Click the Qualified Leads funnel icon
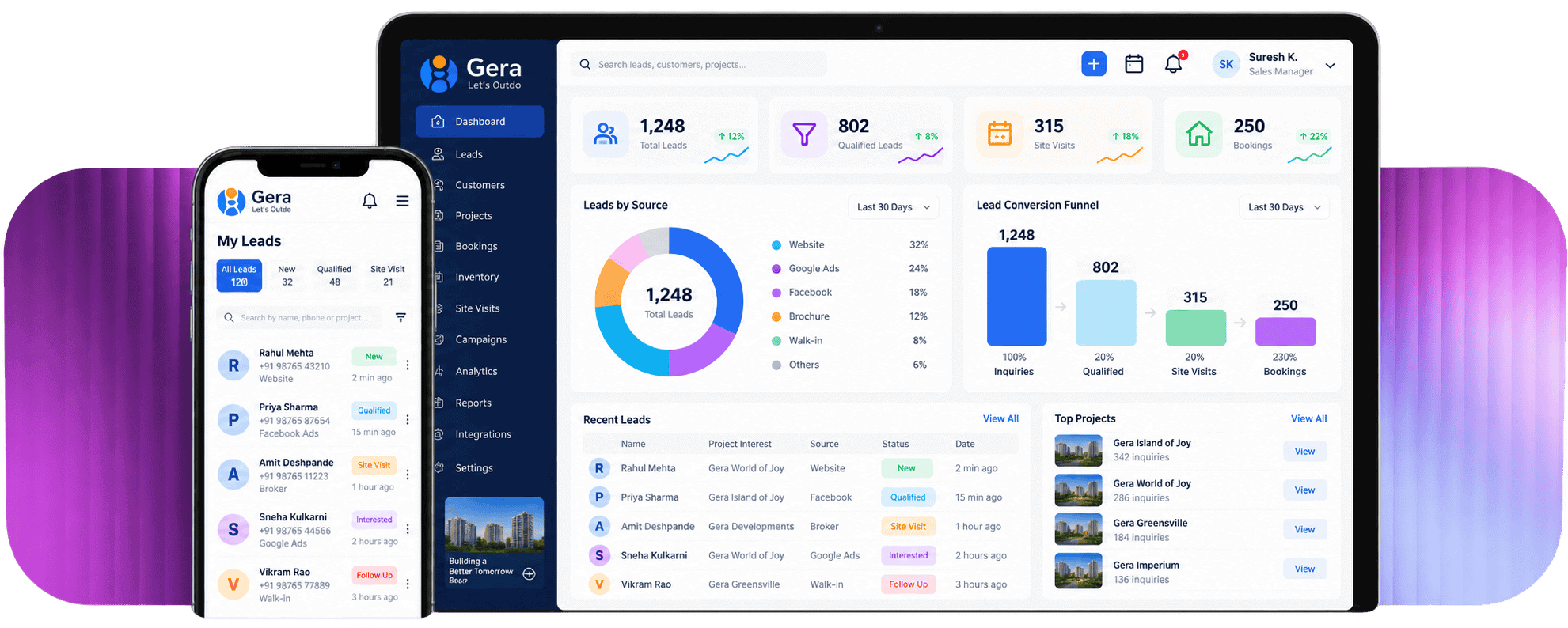 pyautogui.click(x=803, y=134)
